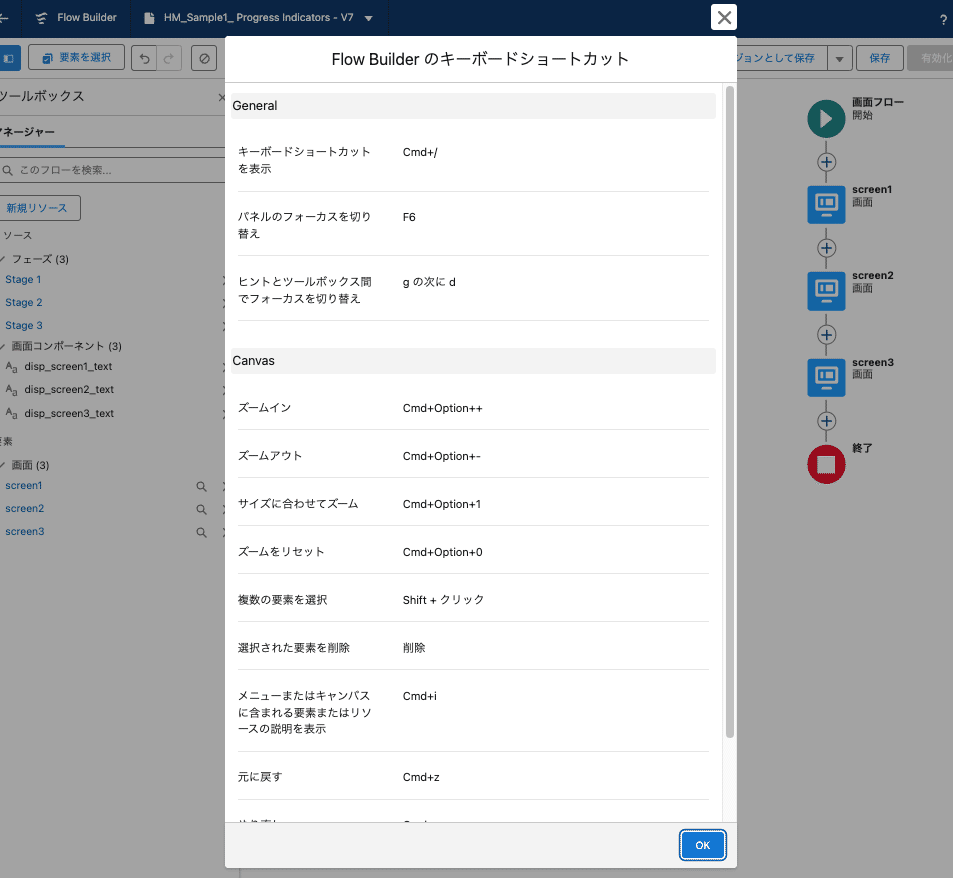Click the Canvas section header

(x=473, y=361)
